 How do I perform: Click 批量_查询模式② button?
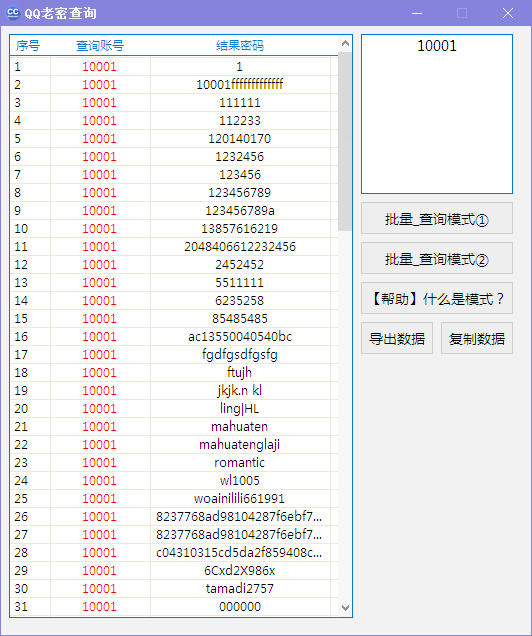437,258
